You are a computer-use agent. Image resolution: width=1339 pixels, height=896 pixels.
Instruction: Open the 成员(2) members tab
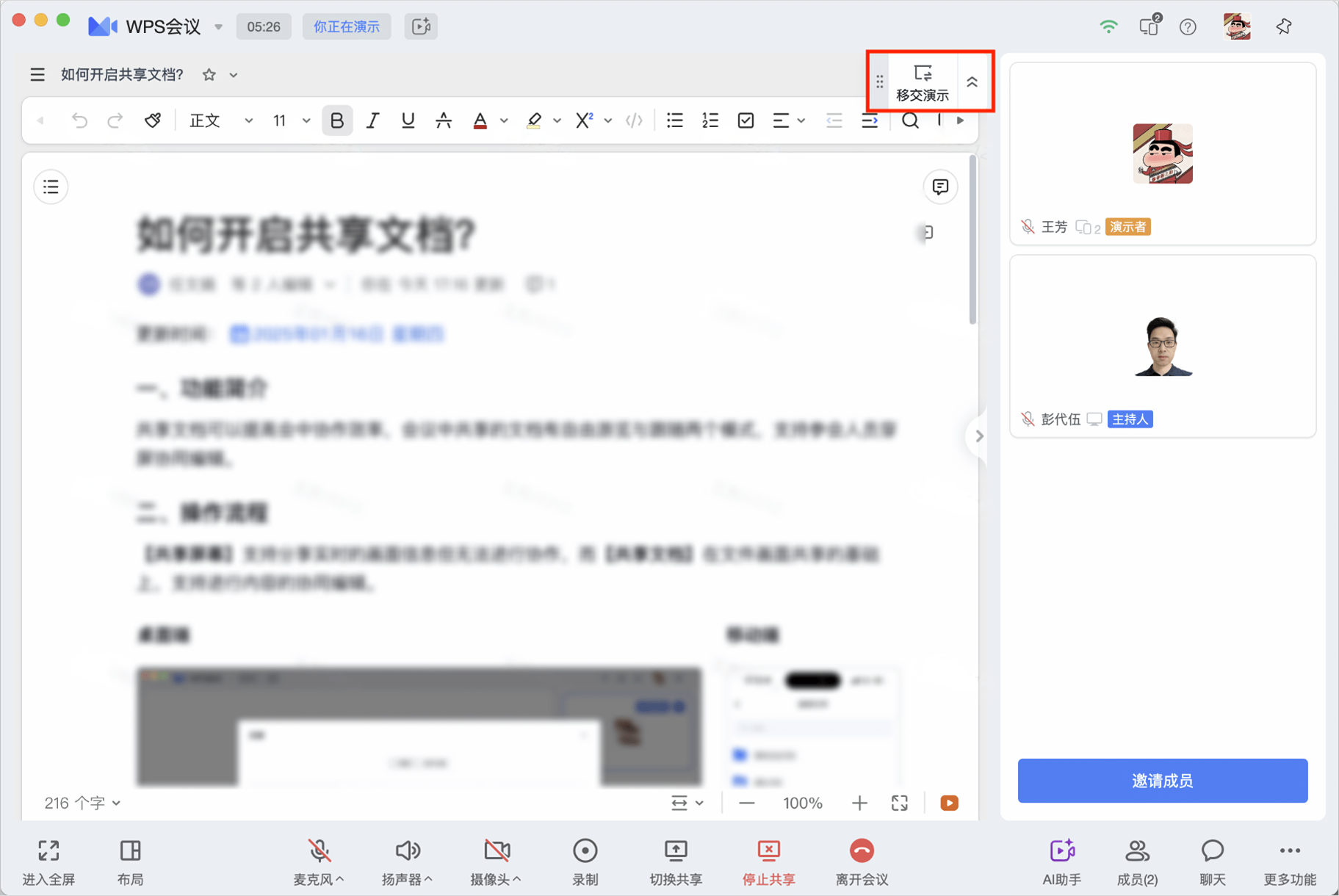1137,861
